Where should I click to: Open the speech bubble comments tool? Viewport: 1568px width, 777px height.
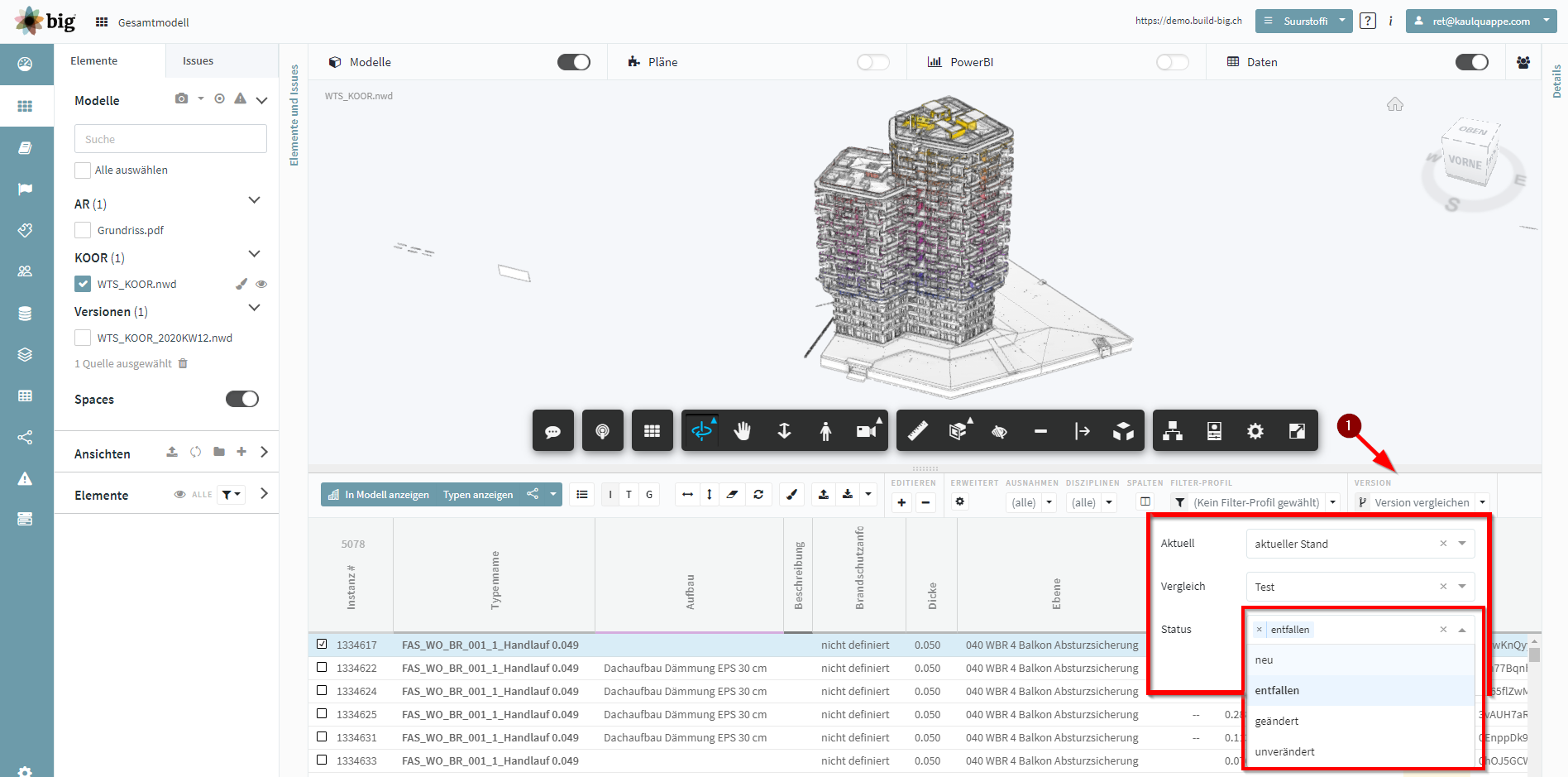click(552, 431)
